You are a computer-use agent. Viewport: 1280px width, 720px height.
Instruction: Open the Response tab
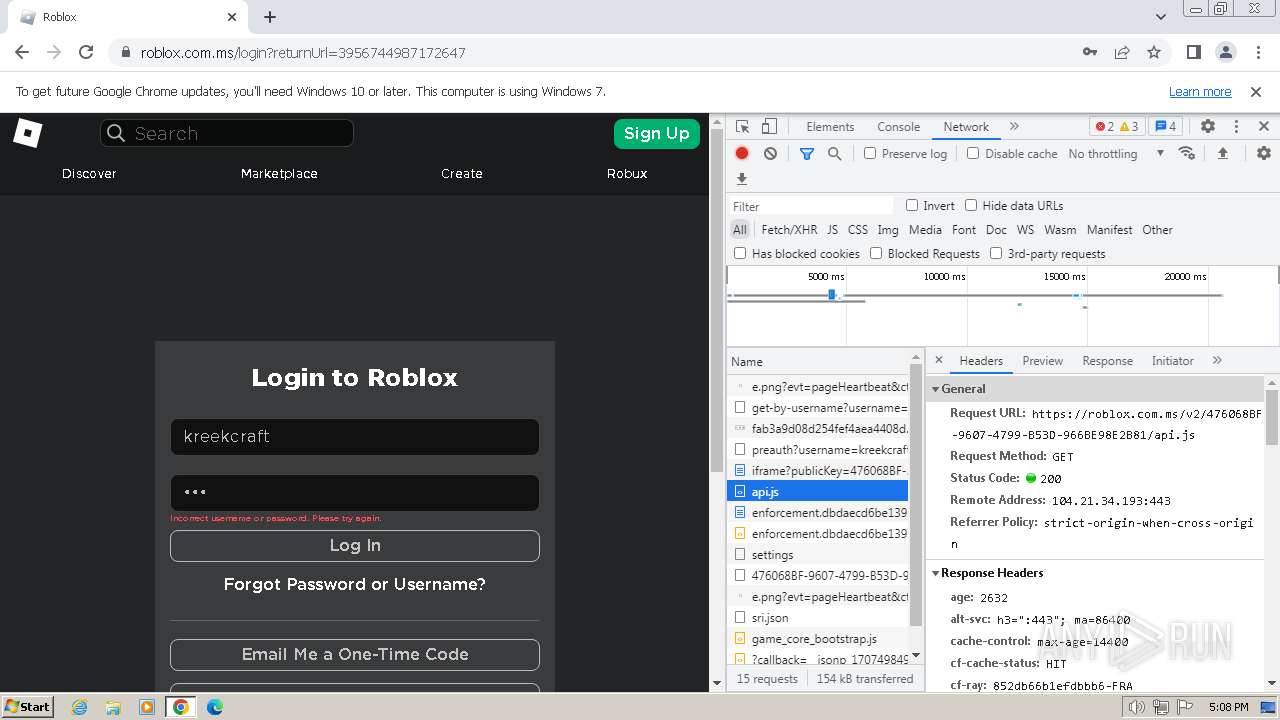coord(1107,361)
